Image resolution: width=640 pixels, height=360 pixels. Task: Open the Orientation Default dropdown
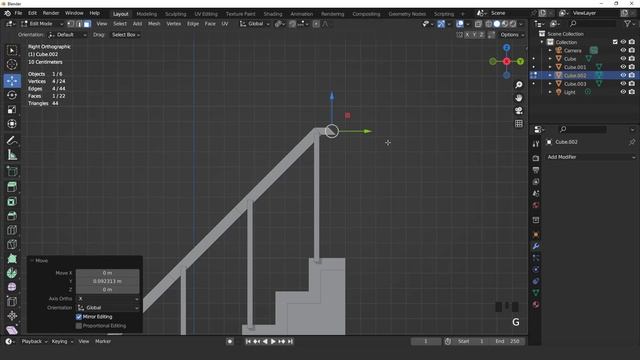pyautogui.click(x=67, y=35)
